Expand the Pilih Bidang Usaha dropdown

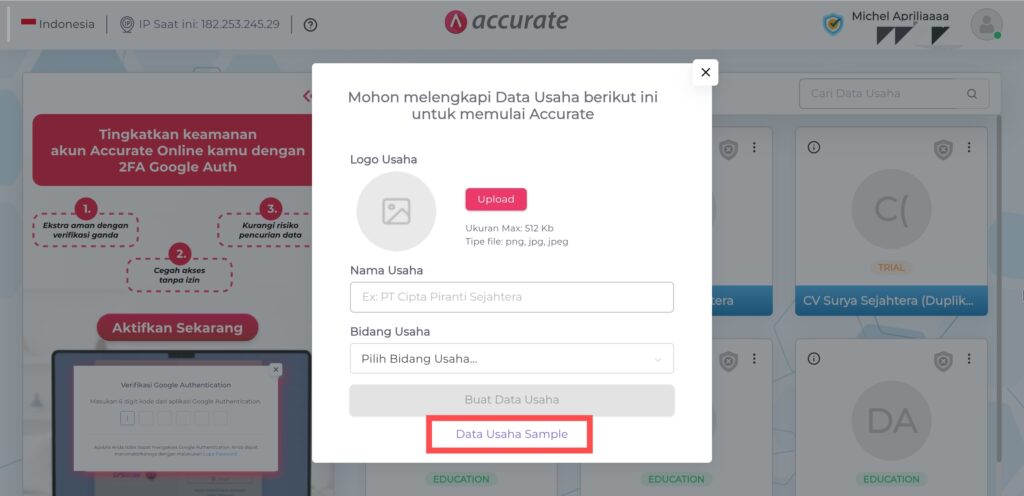[x=511, y=359]
